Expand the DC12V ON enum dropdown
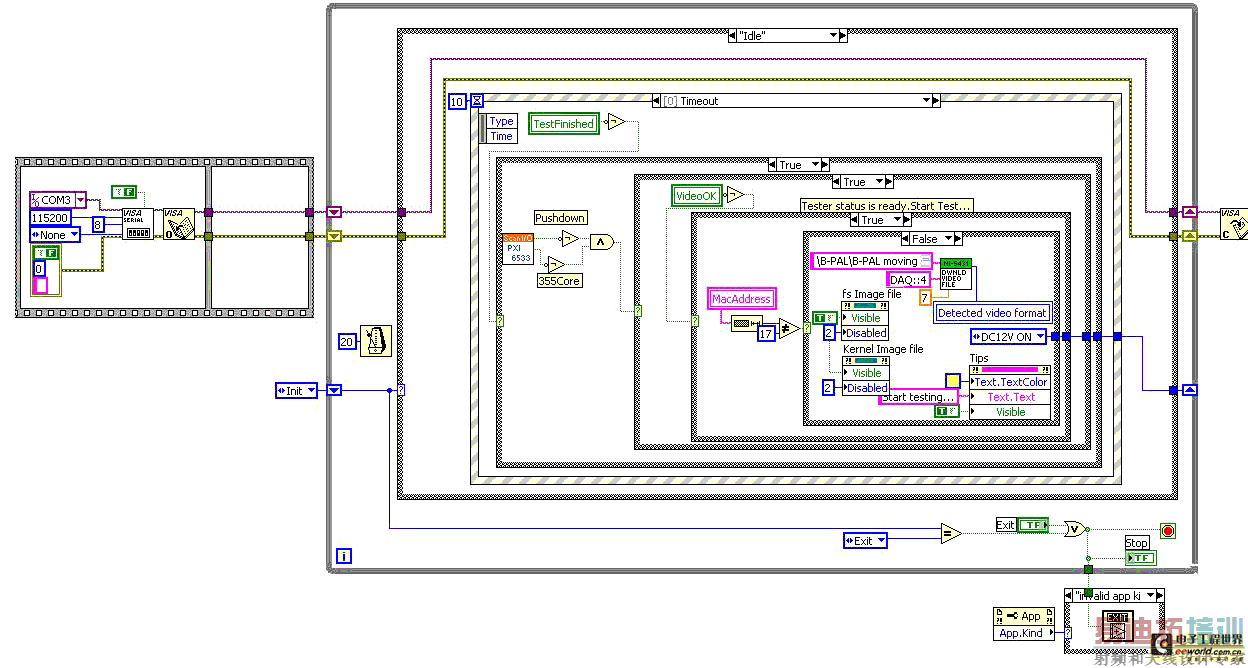Screen dimensions: 1248x668 click(x=1010, y=336)
